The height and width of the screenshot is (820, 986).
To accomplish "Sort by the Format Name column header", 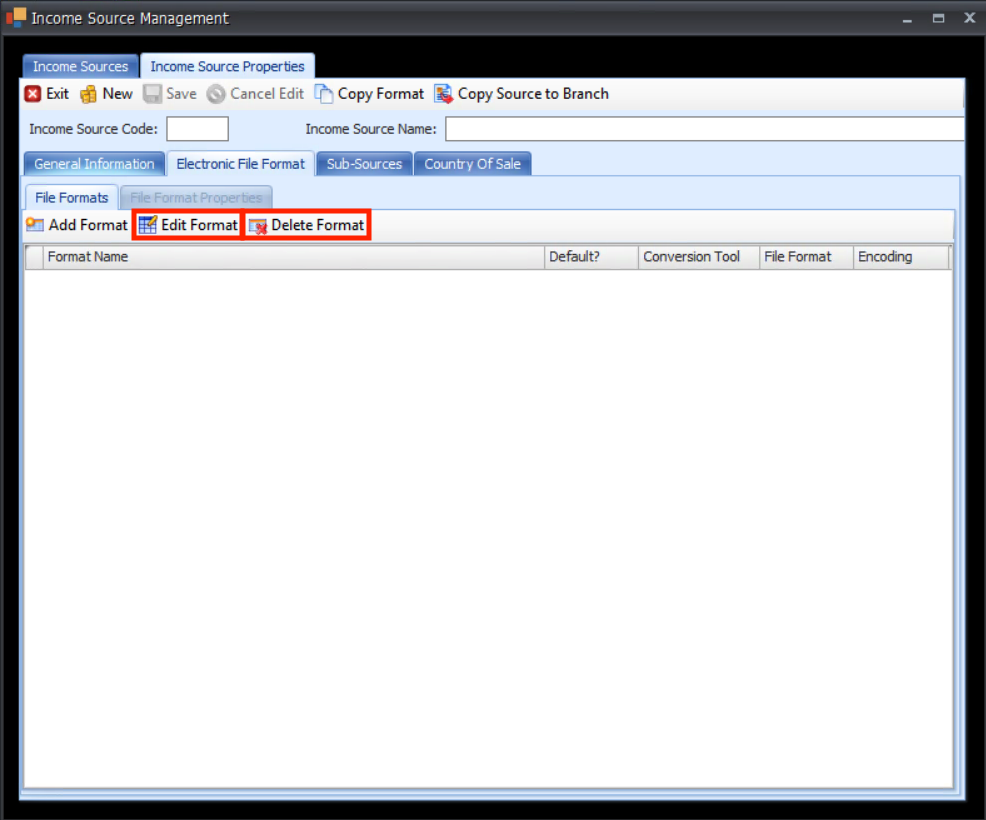I will [x=293, y=257].
